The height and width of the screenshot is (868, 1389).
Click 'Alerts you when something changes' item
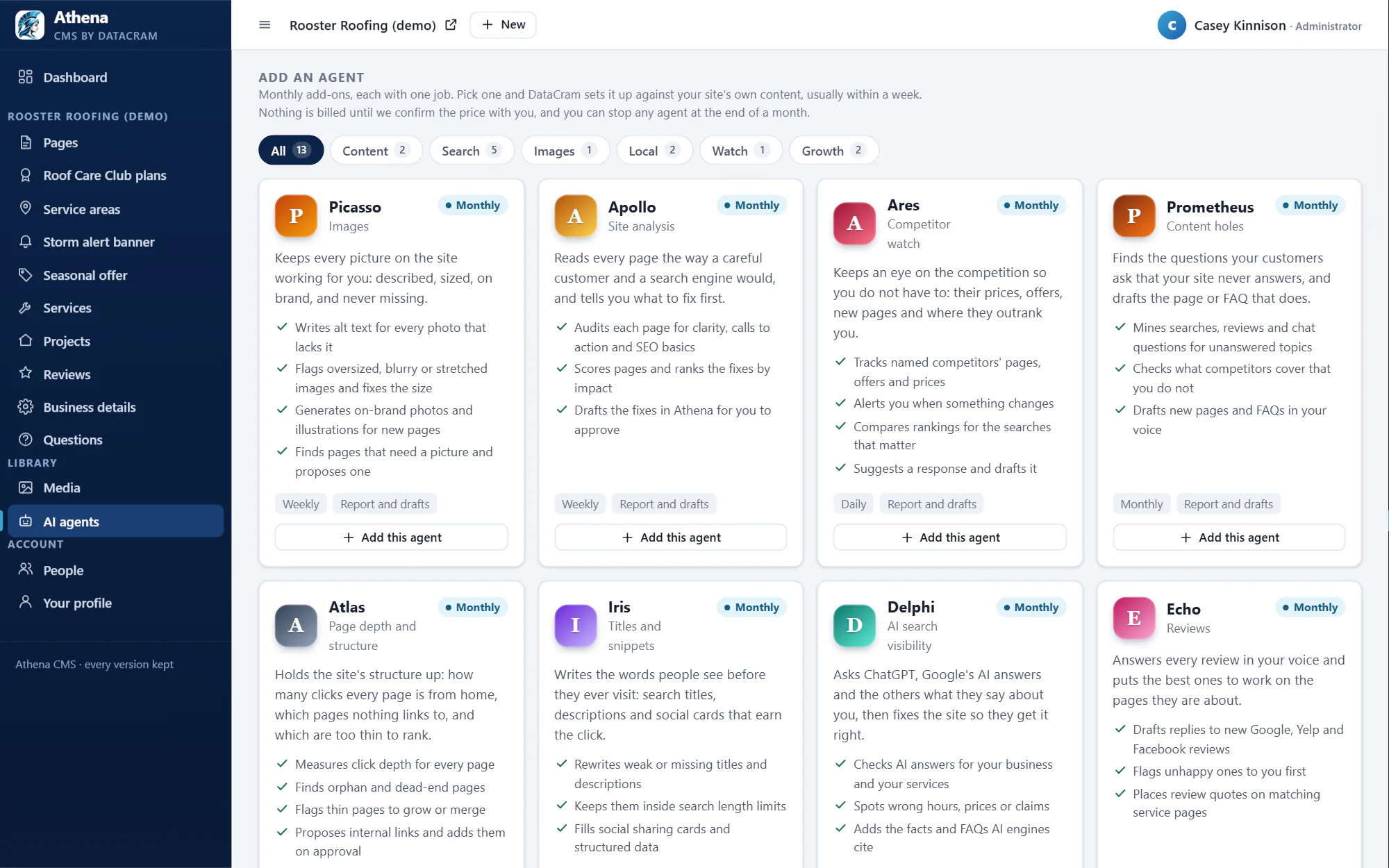(x=953, y=403)
